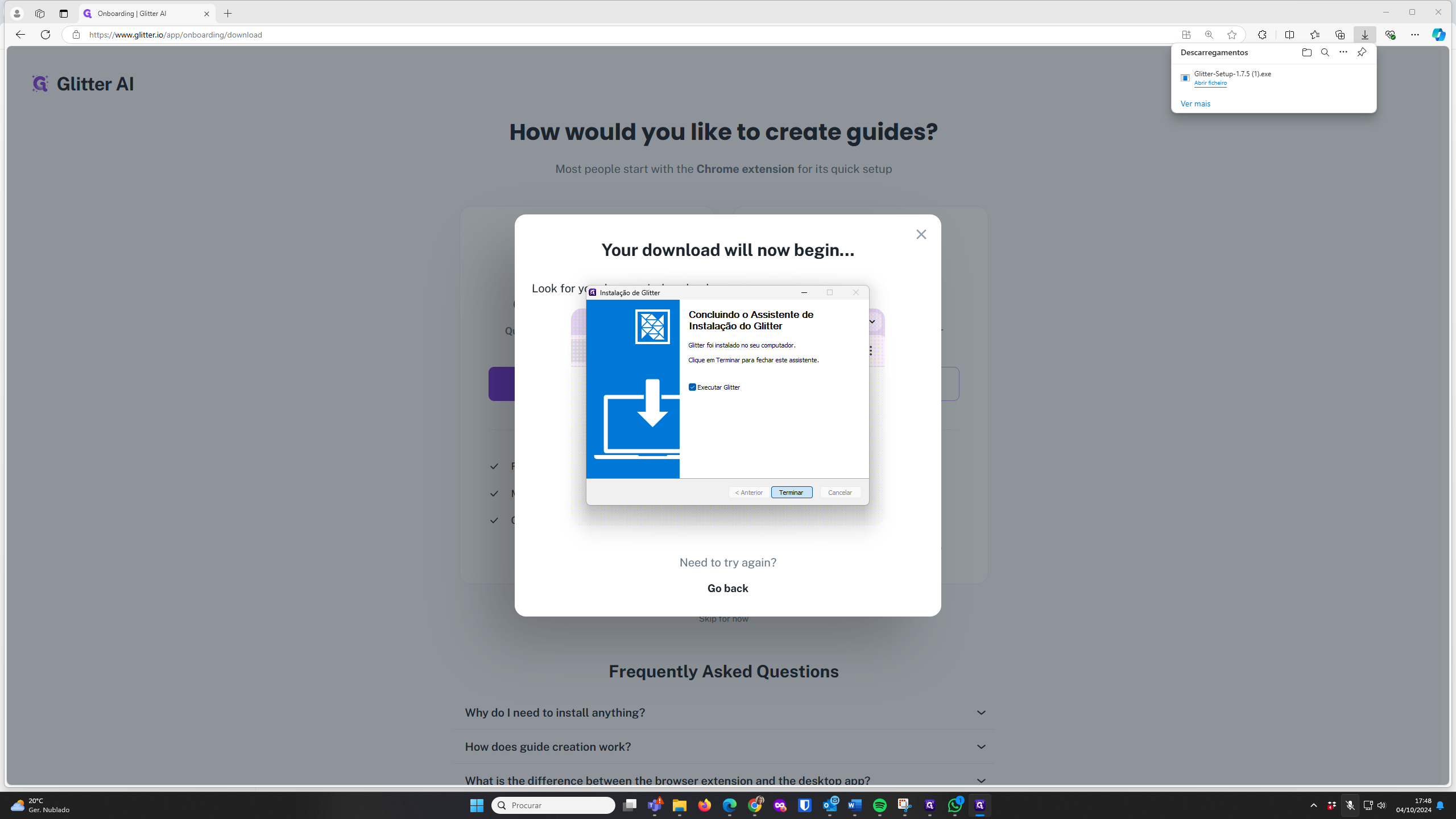Screen dimensions: 1456x819
Task: Click the Skip for now link
Action: (723, 619)
